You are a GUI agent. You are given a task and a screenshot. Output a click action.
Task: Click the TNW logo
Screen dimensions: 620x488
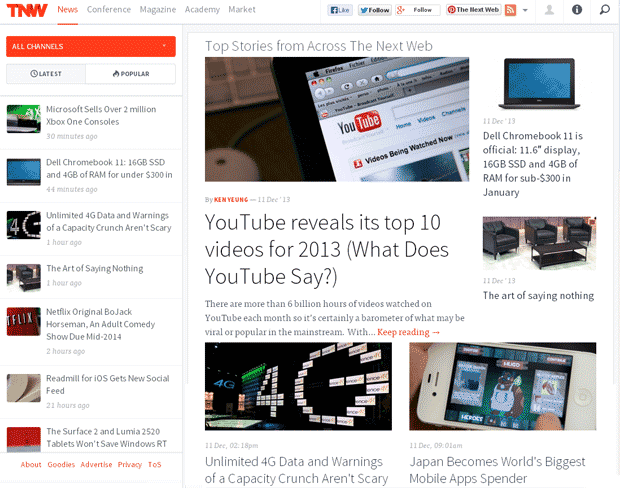coord(27,10)
